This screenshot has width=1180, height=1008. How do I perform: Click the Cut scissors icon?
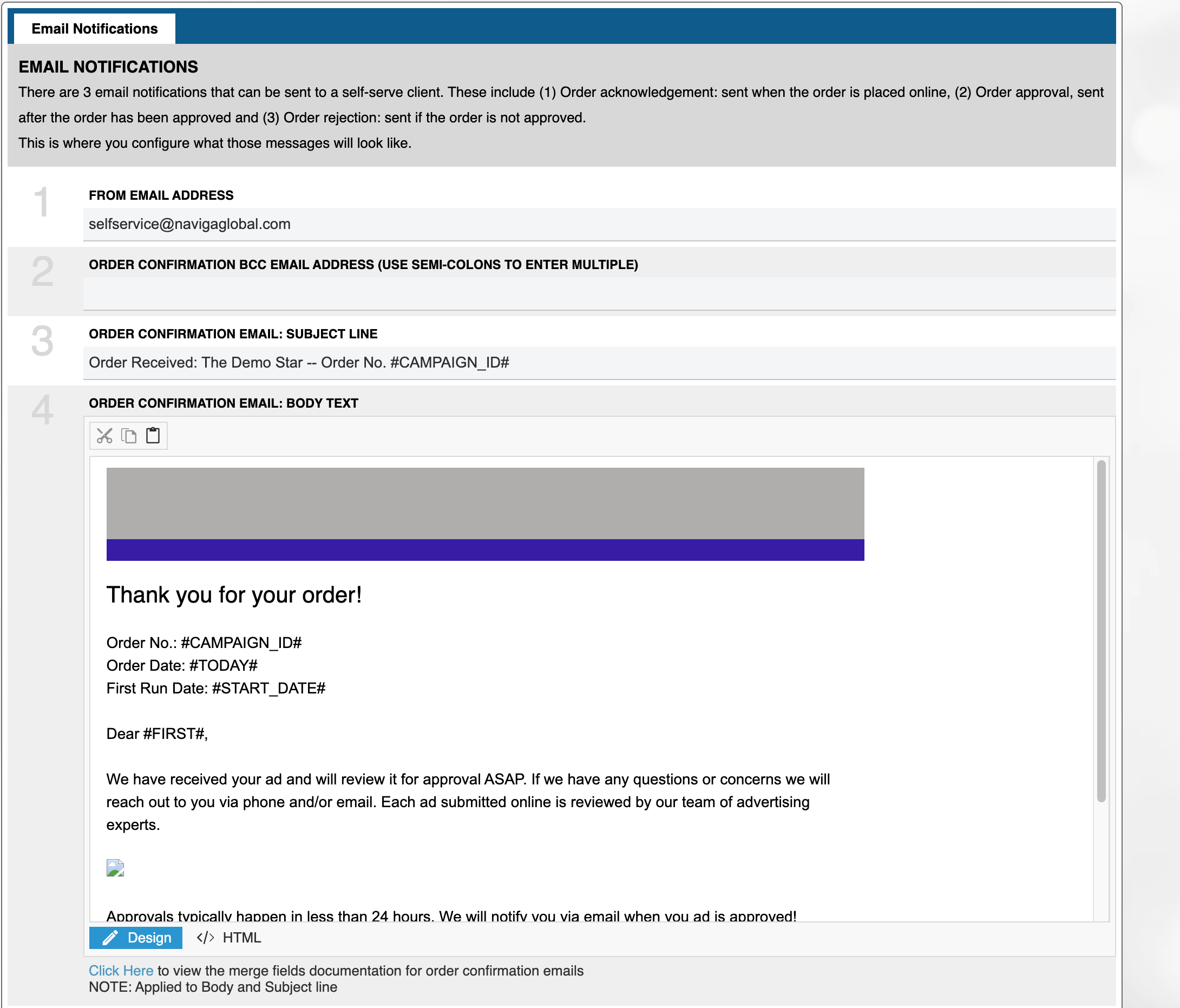pyautogui.click(x=104, y=436)
